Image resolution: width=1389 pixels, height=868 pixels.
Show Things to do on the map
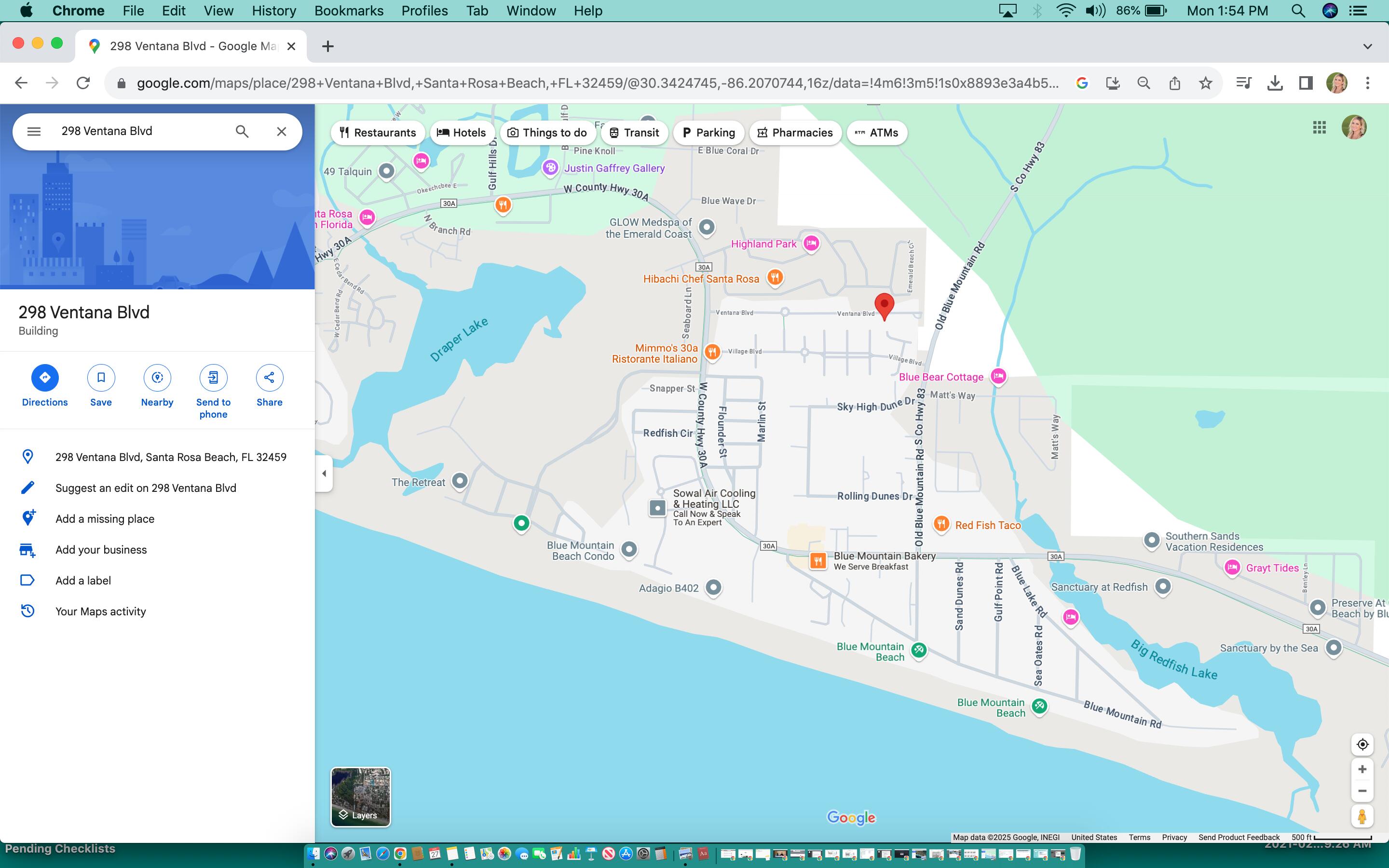(547, 133)
